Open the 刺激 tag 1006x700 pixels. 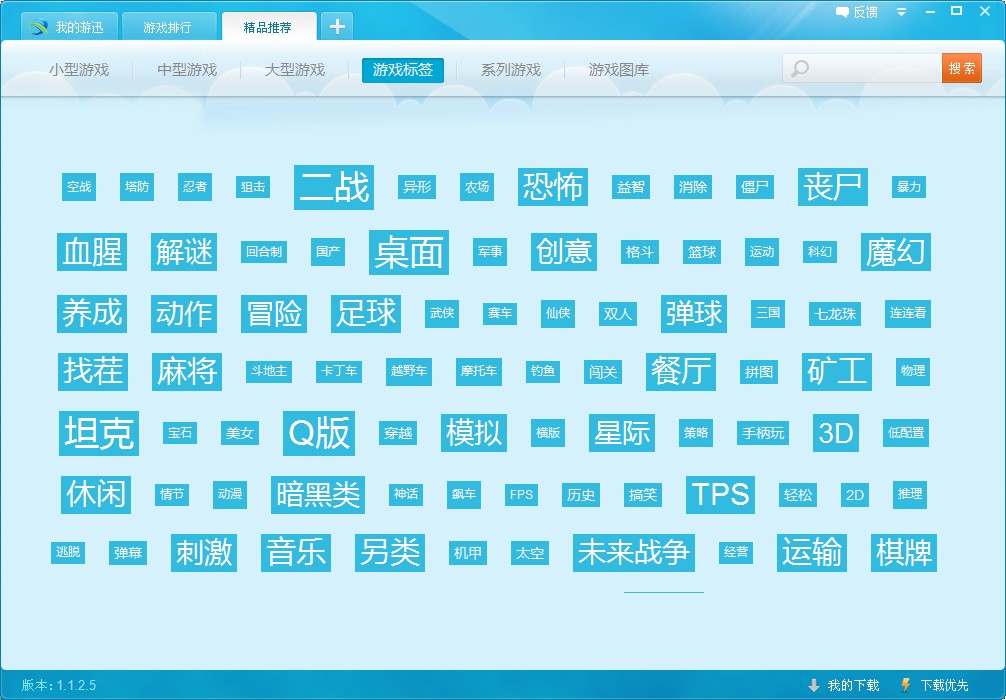point(203,552)
